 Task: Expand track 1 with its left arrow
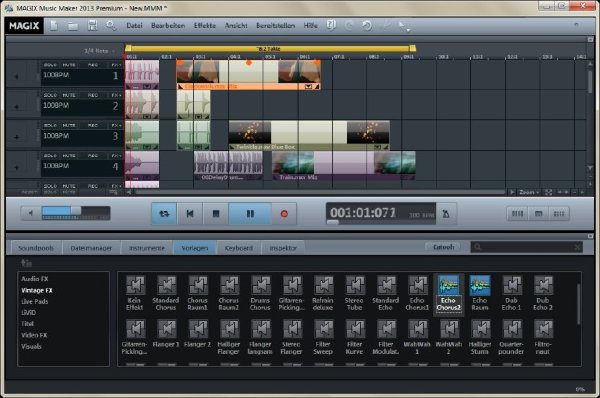coord(16,77)
